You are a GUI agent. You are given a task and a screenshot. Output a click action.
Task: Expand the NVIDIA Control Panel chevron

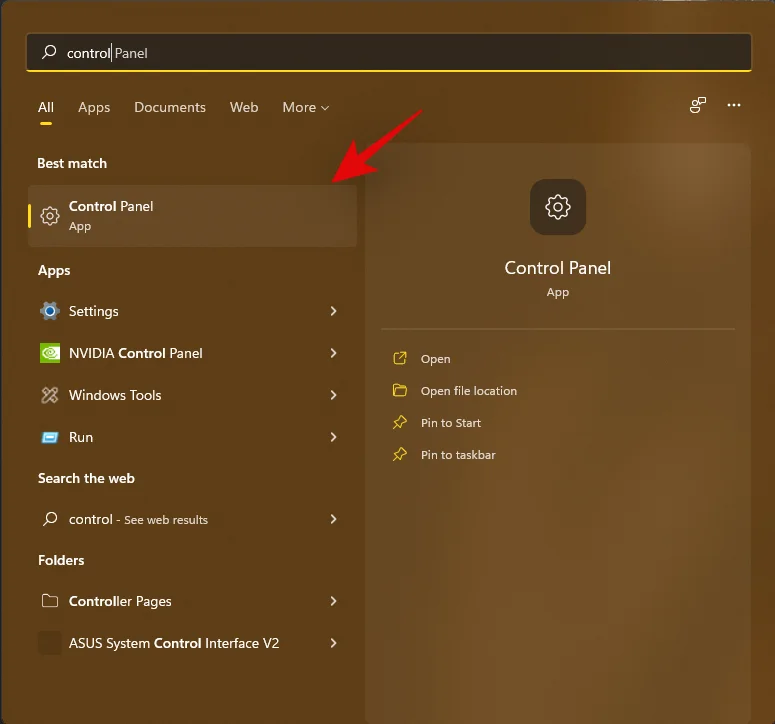(x=333, y=353)
